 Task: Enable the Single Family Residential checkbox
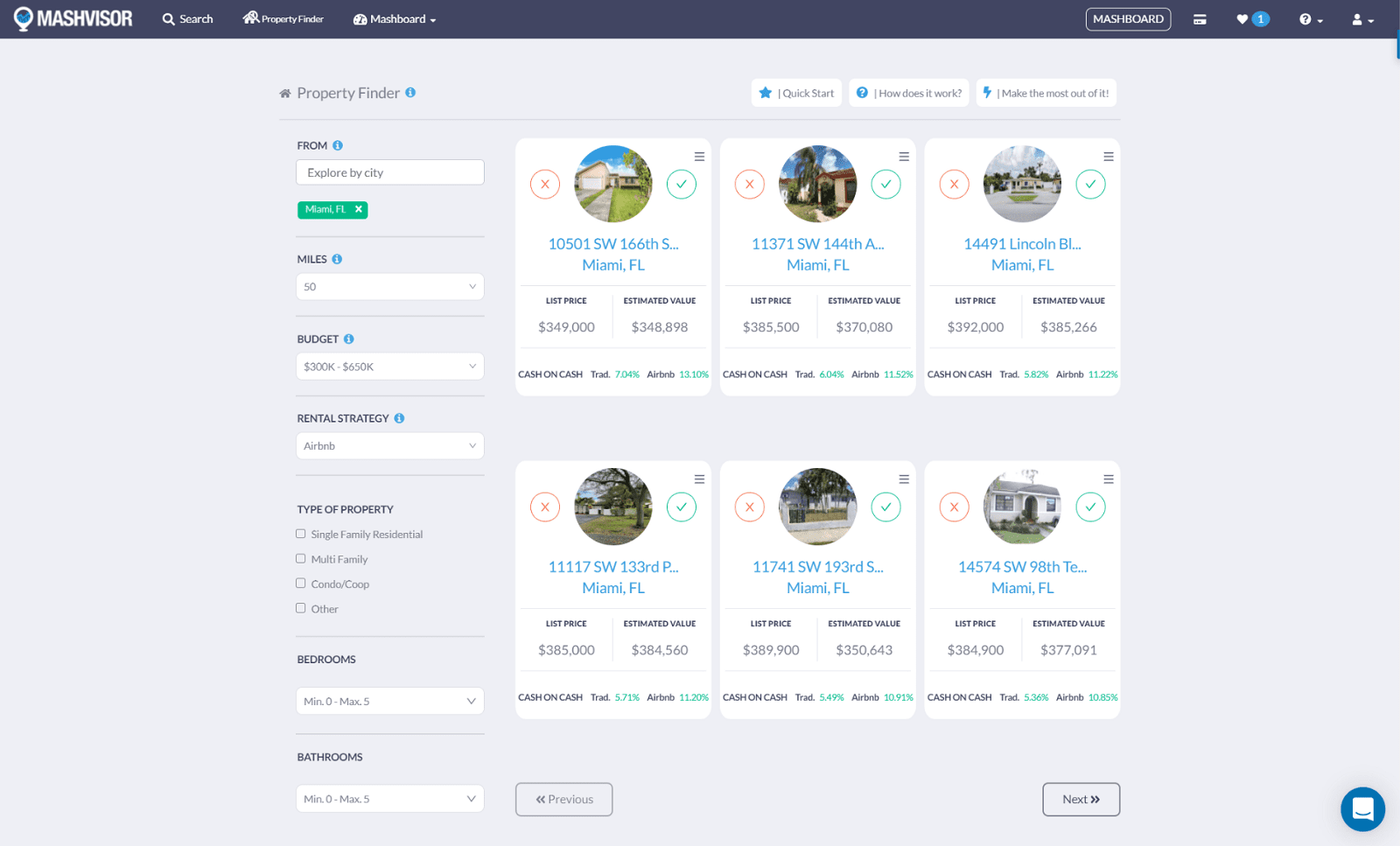click(300, 533)
